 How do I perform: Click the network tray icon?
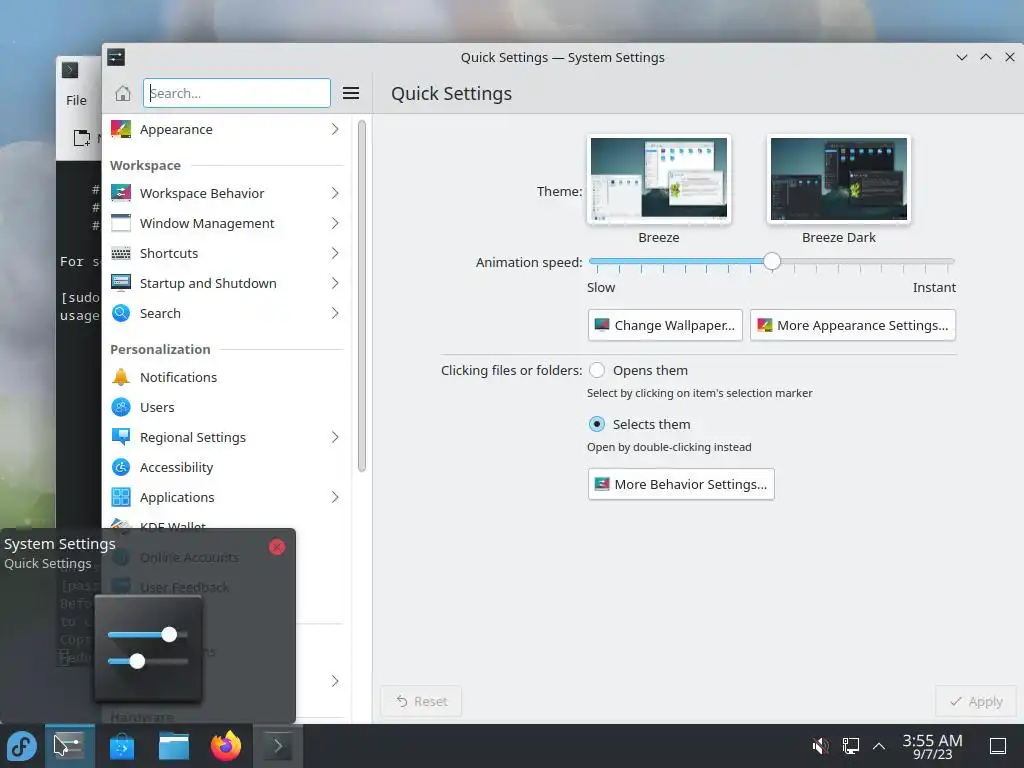(850, 746)
